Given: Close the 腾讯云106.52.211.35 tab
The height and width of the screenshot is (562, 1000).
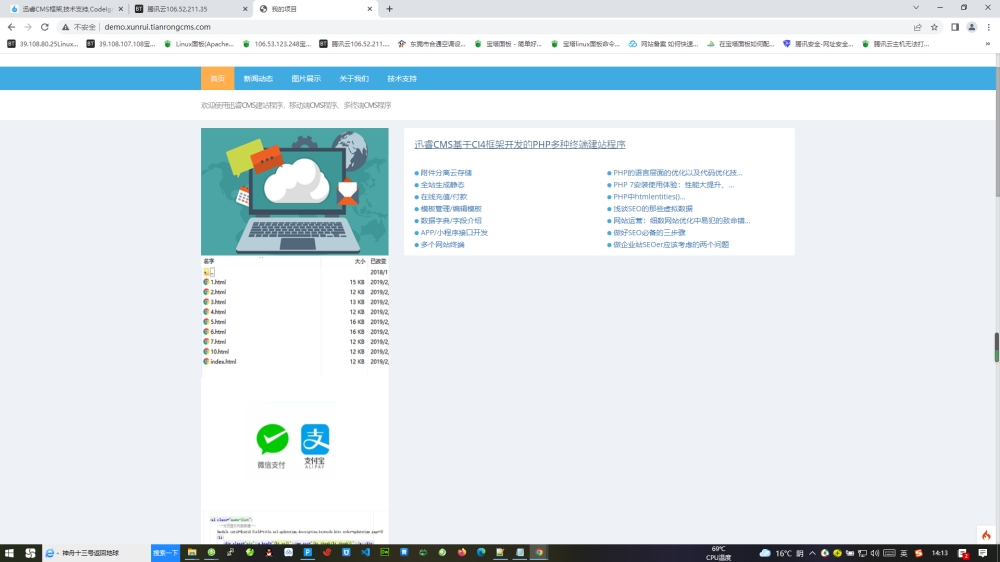Looking at the screenshot, I should pos(245,9).
